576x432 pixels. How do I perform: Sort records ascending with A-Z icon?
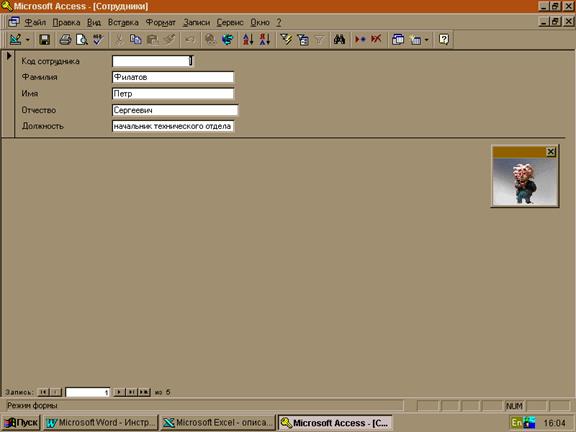248,39
